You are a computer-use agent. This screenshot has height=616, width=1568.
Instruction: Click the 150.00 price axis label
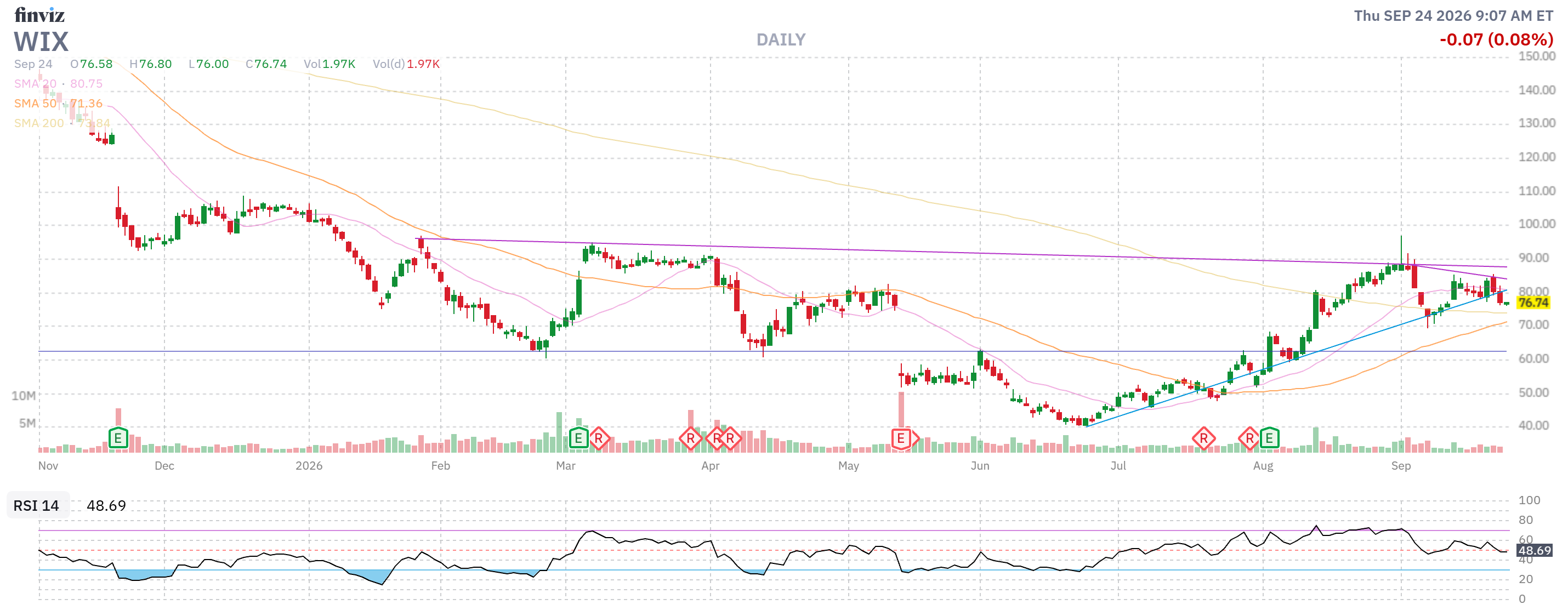(1536, 56)
